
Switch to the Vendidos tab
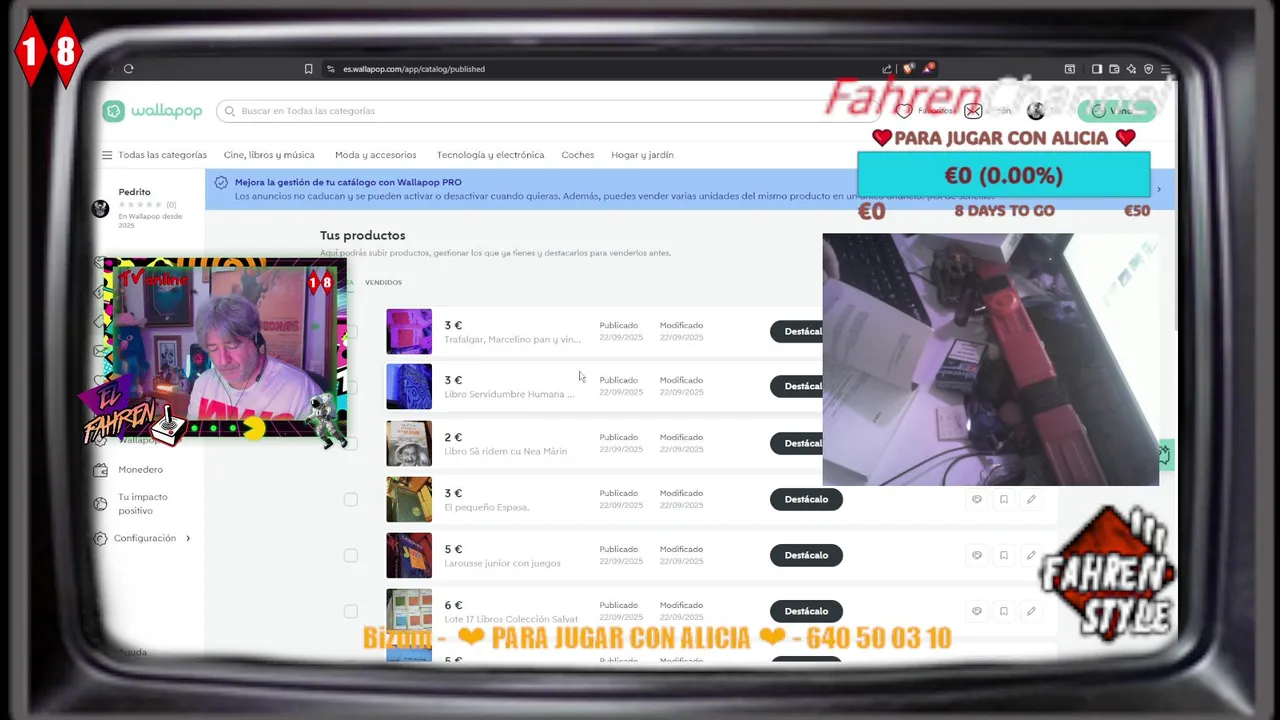[x=383, y=283]
